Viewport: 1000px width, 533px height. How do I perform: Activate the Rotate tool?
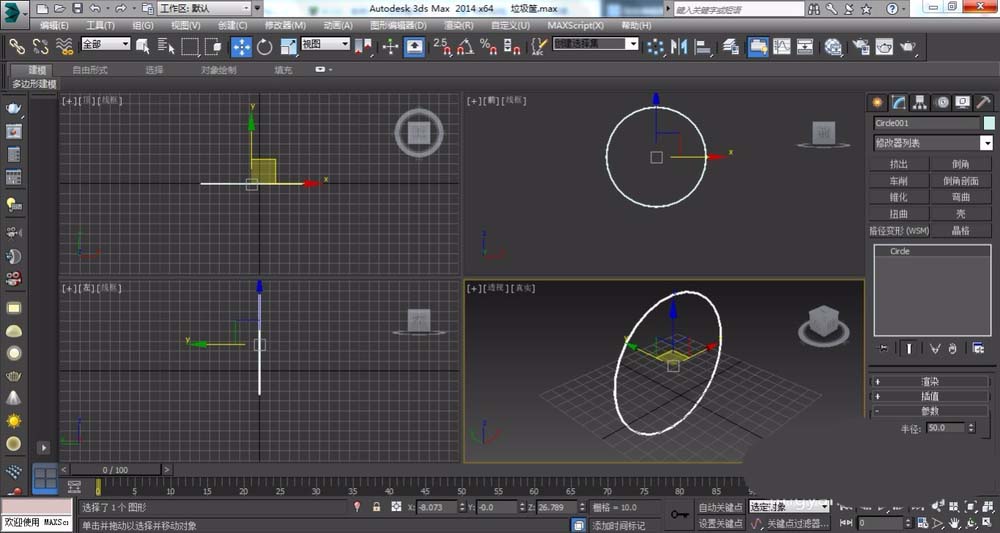click(265, 46)
